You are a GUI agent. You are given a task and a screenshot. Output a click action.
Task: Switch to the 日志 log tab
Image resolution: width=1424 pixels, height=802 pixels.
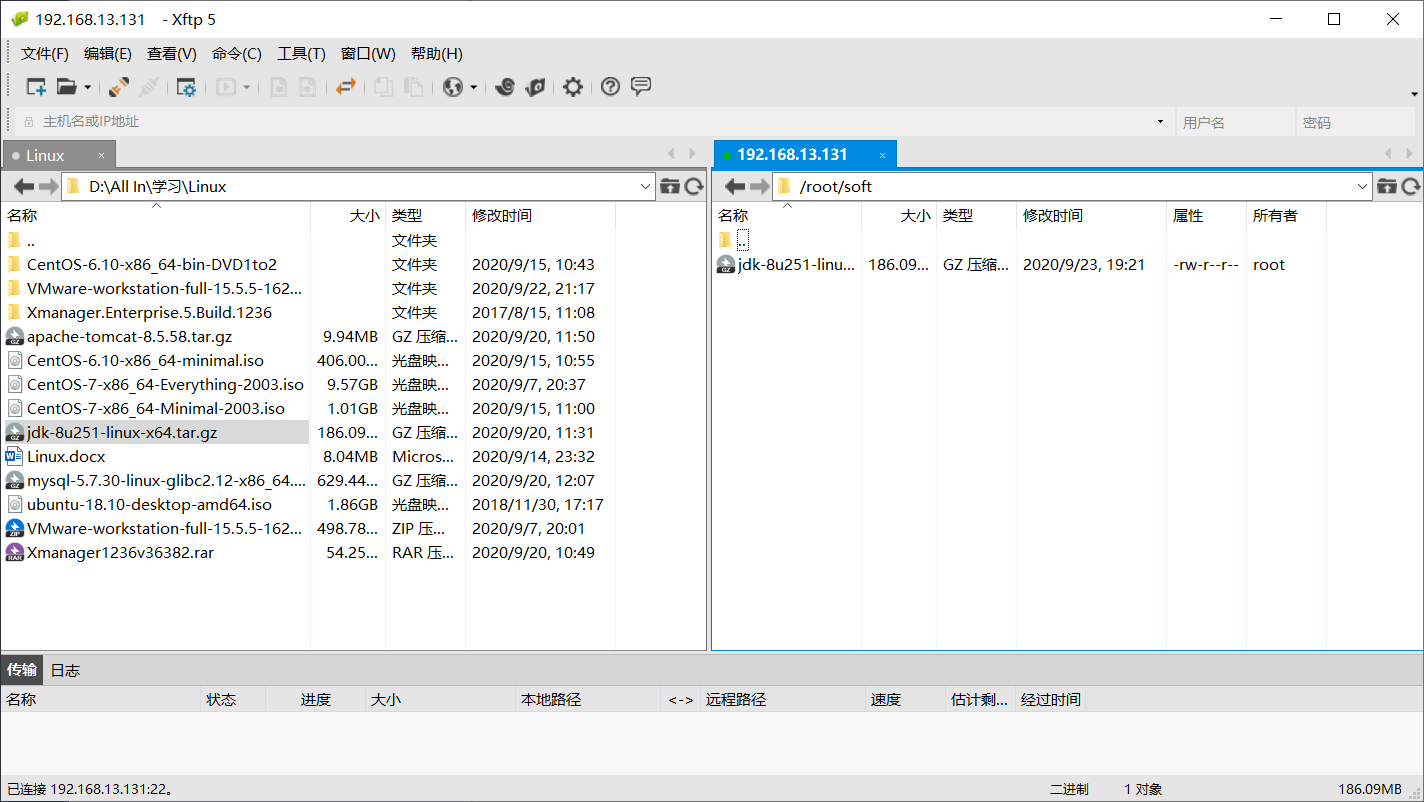tap(65, 670)
